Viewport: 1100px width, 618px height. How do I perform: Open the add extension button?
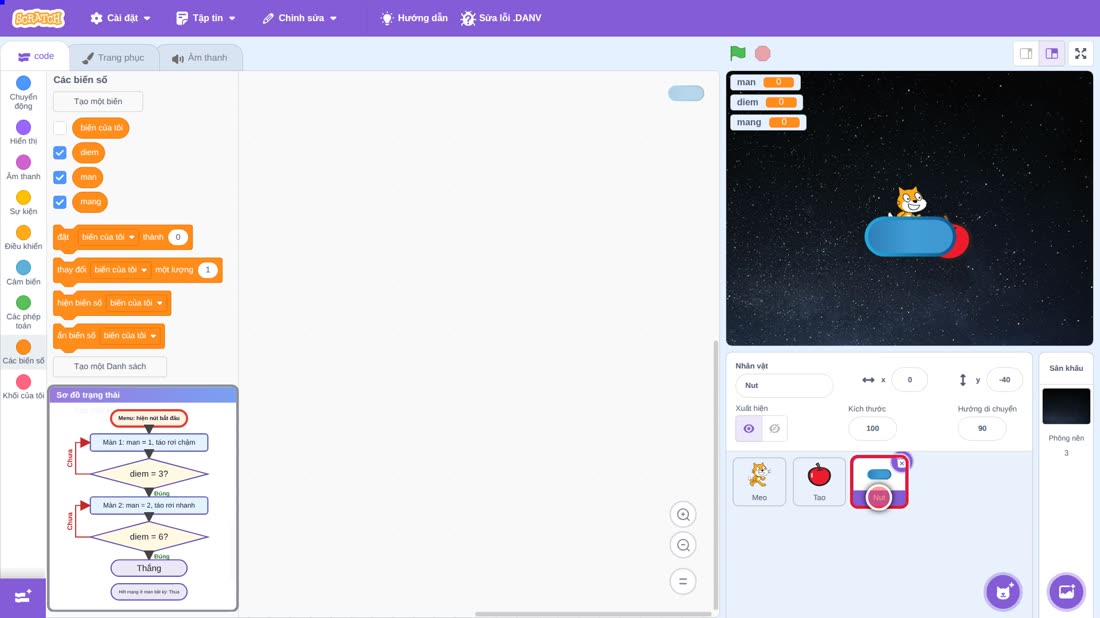tap(22, 596)
